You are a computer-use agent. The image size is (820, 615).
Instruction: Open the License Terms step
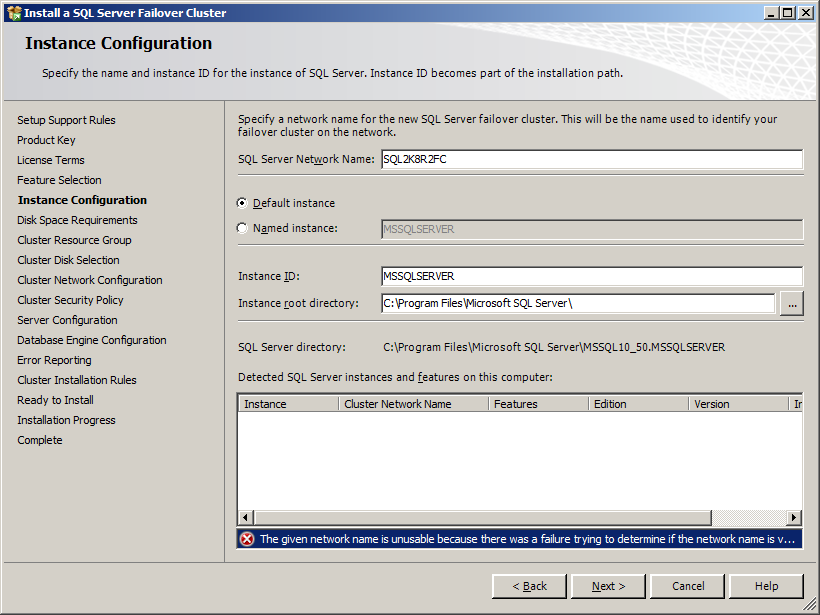click(x=51, y=160)
